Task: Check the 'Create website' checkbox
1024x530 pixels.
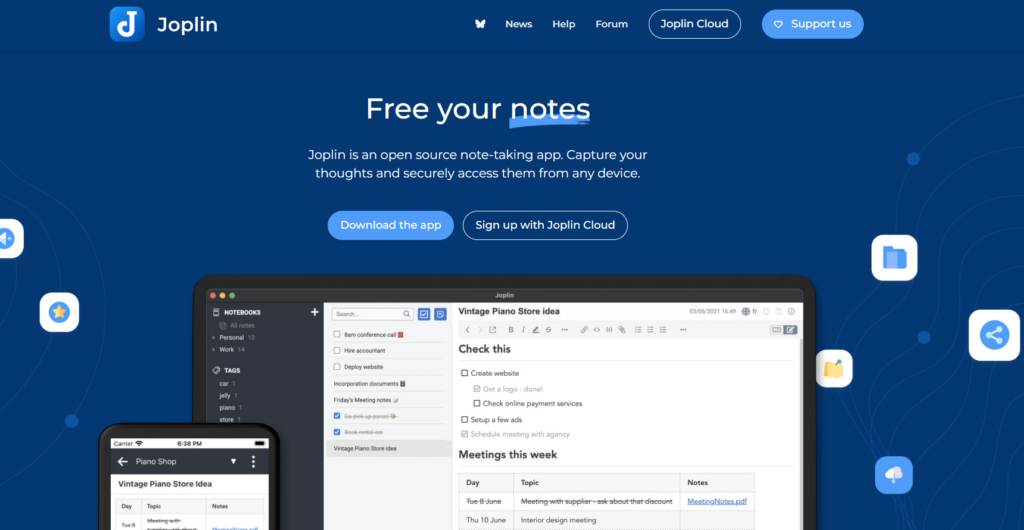Action: coord(464,373)
